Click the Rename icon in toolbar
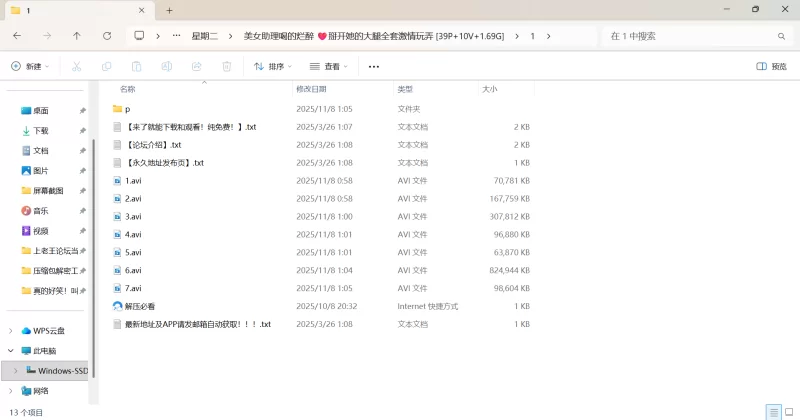The image size is (800, 420). (x=167, y=67)
